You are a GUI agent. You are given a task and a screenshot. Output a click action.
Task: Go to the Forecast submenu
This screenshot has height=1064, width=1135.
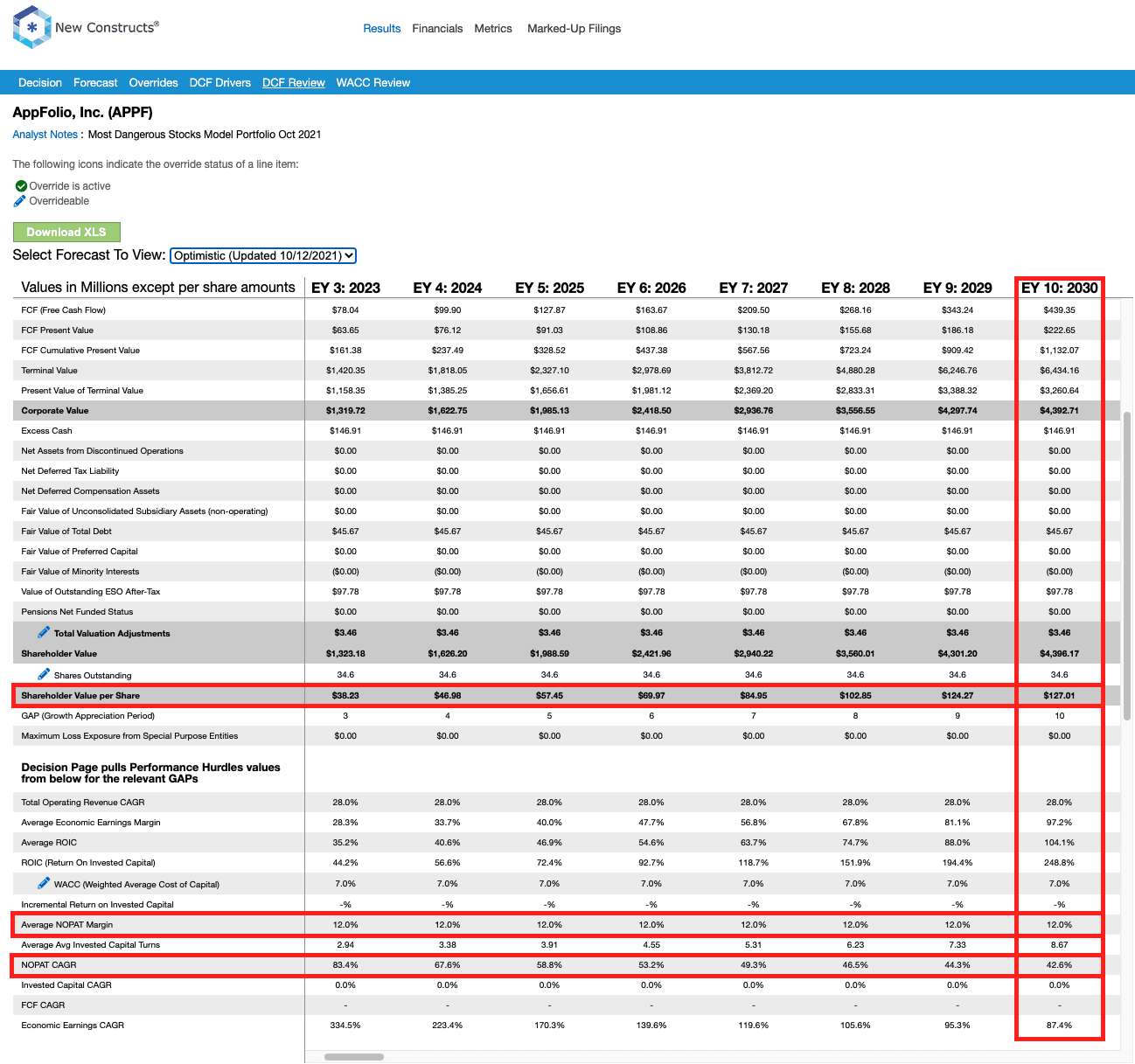tap(95, 83)
